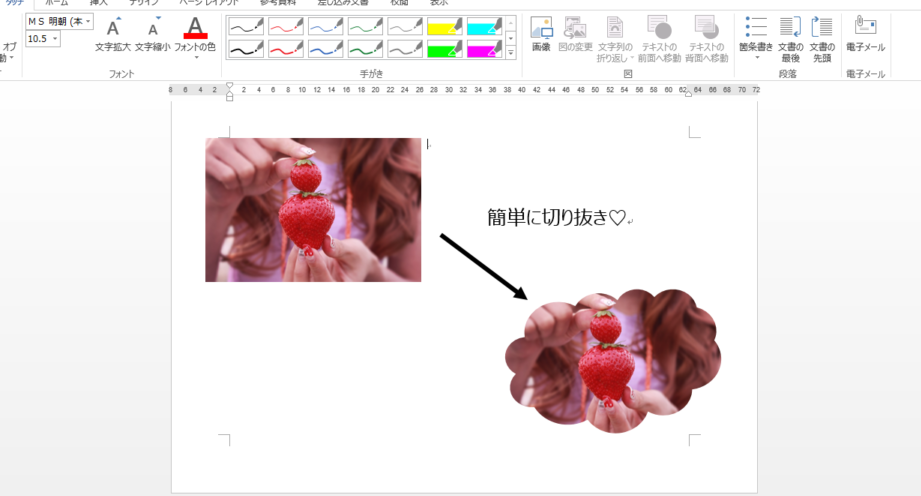Select the cloud-shaped cropped strawberry photo

coord(613,360)
